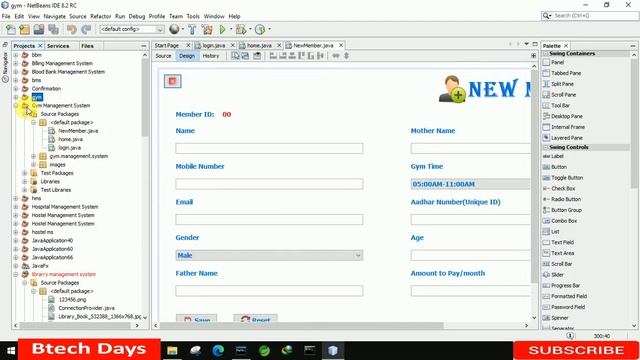
Task: Toggle Selection Mode in designer toolbar
Action: coord(236,56)
